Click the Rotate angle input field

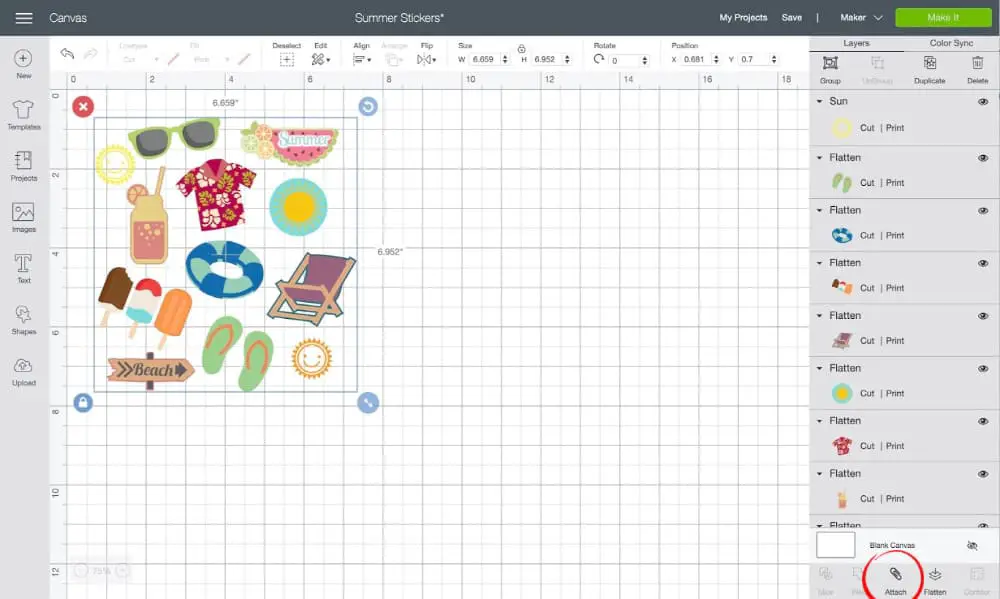click(629, 61)
